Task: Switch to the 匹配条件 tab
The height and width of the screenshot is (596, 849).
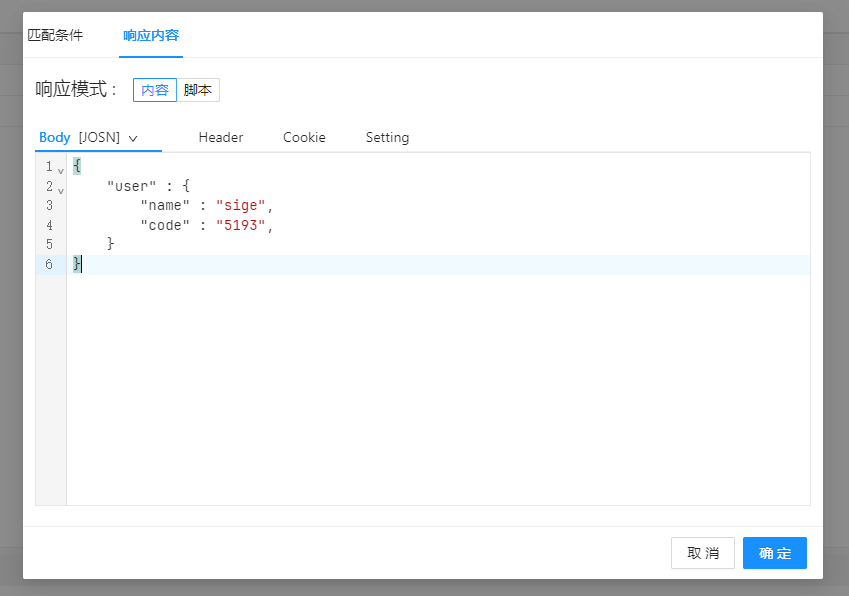Action: tap(55, 35)
